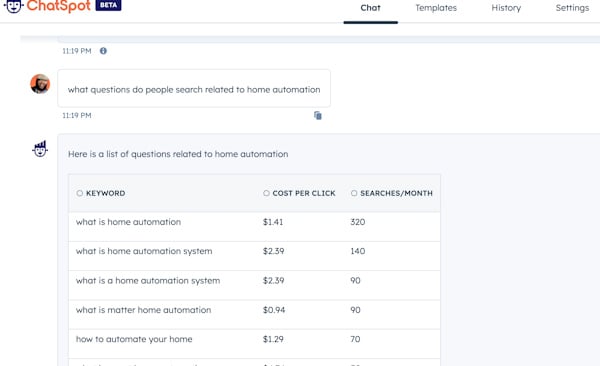
Task: Click the $1.41 cost per click value
Action: [273, 222]
